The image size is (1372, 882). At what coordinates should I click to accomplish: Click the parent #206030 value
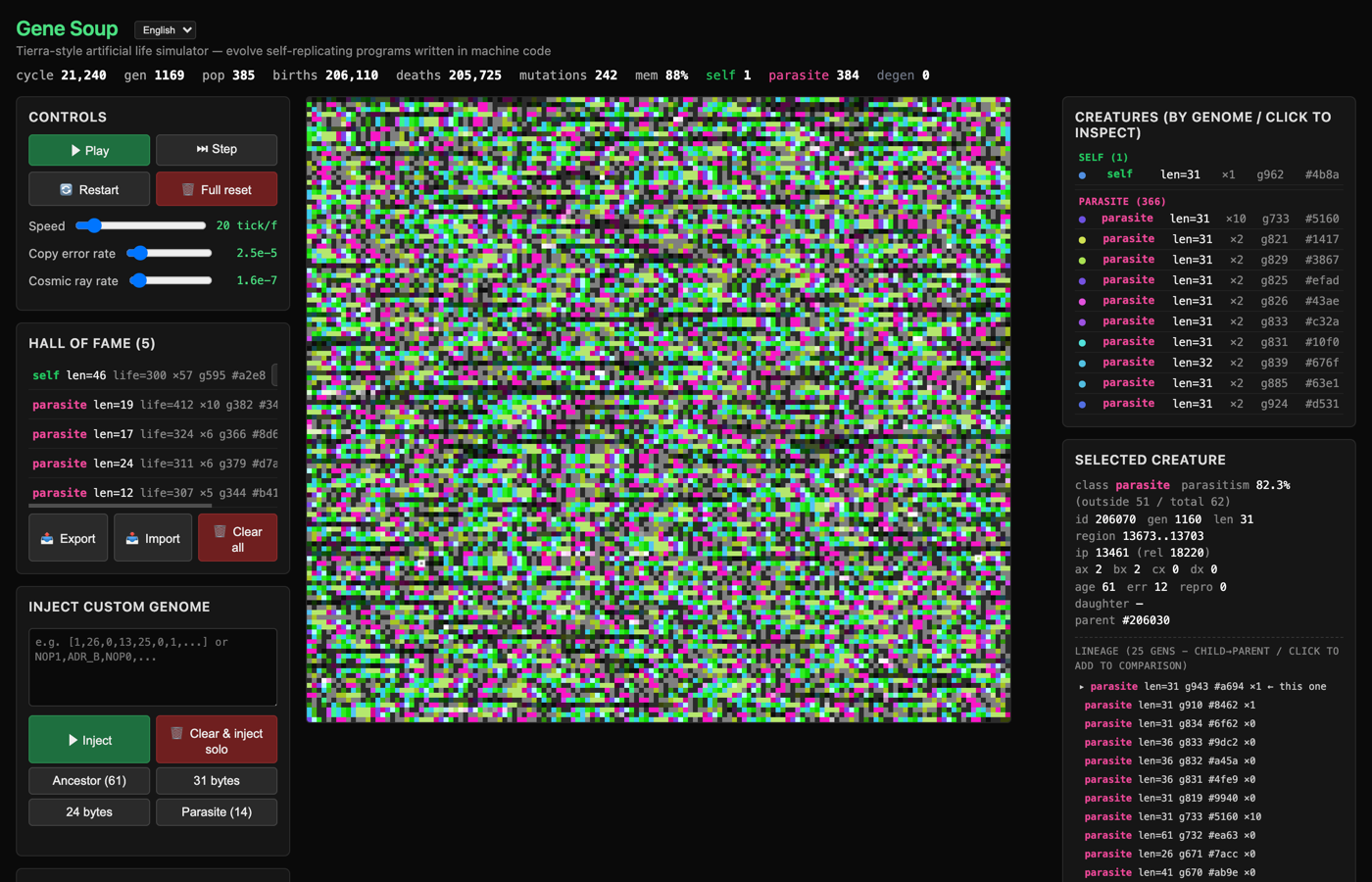1146,620
